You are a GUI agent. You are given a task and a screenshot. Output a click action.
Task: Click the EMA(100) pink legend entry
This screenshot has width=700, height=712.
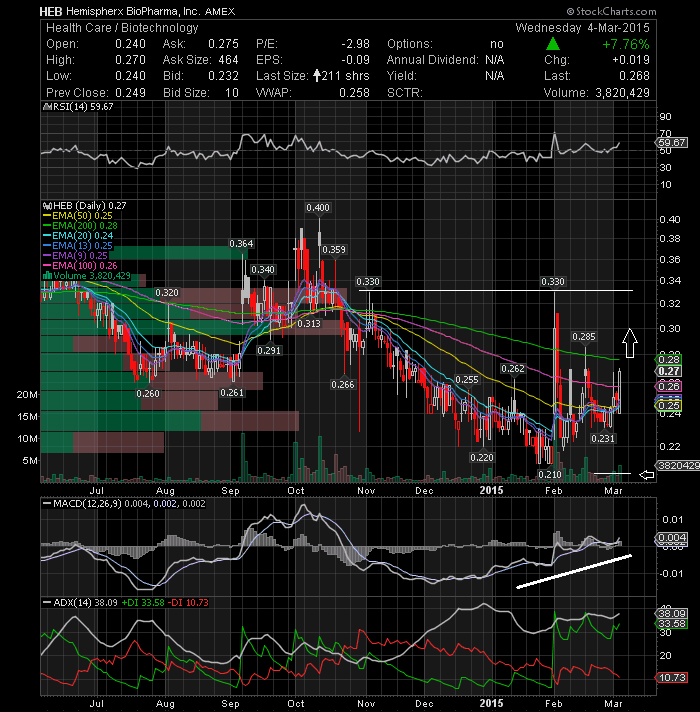[80, 266]
